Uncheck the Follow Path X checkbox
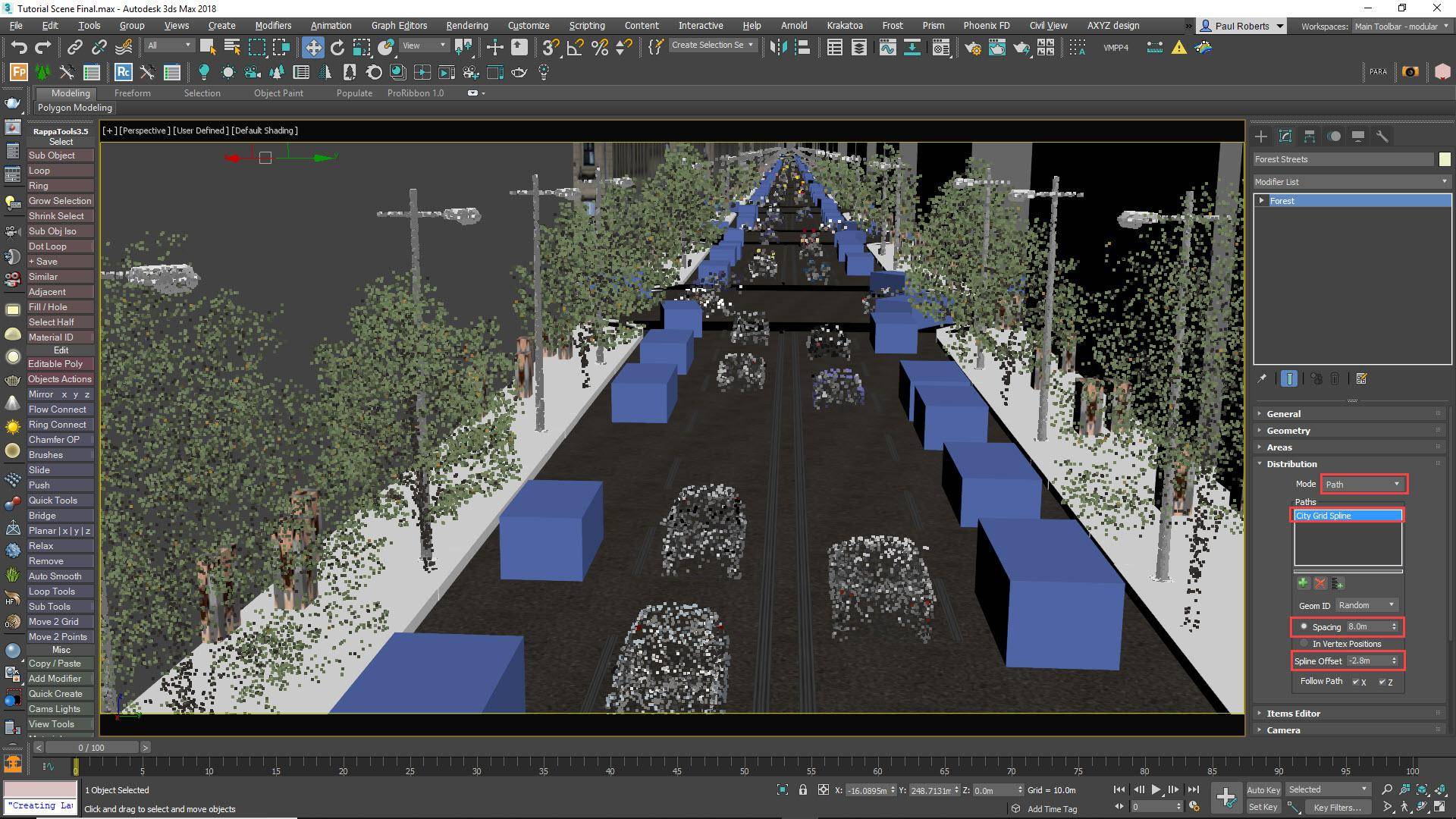 click(x=1357, y=682)
